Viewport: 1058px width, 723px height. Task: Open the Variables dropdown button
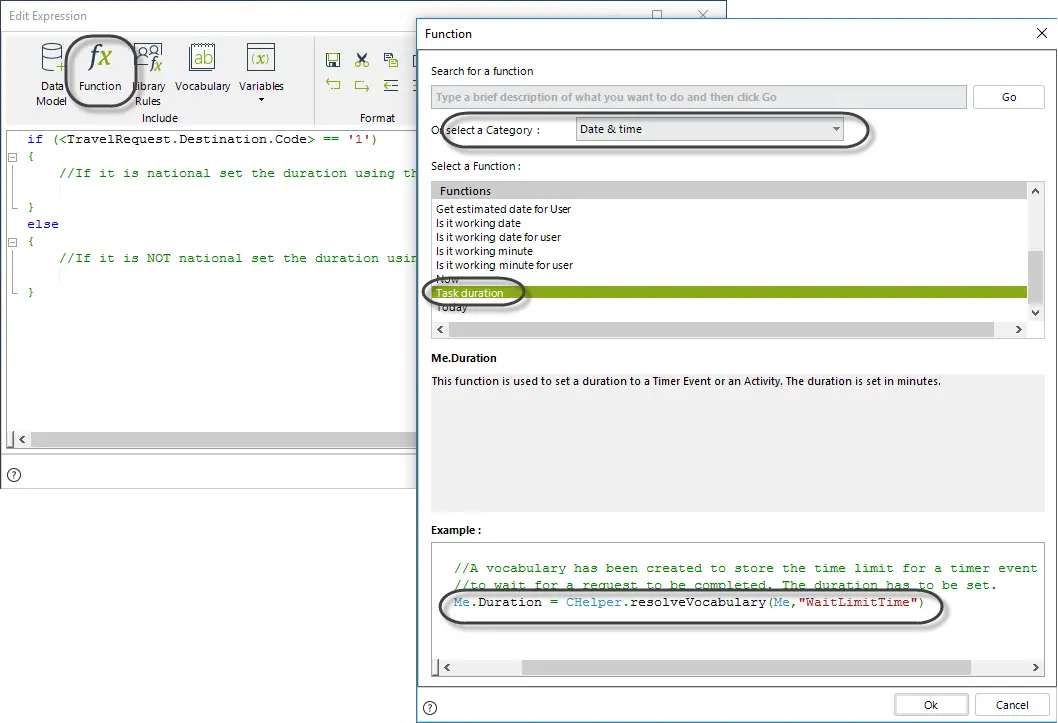pyautogui.click(x=261, y=73)
